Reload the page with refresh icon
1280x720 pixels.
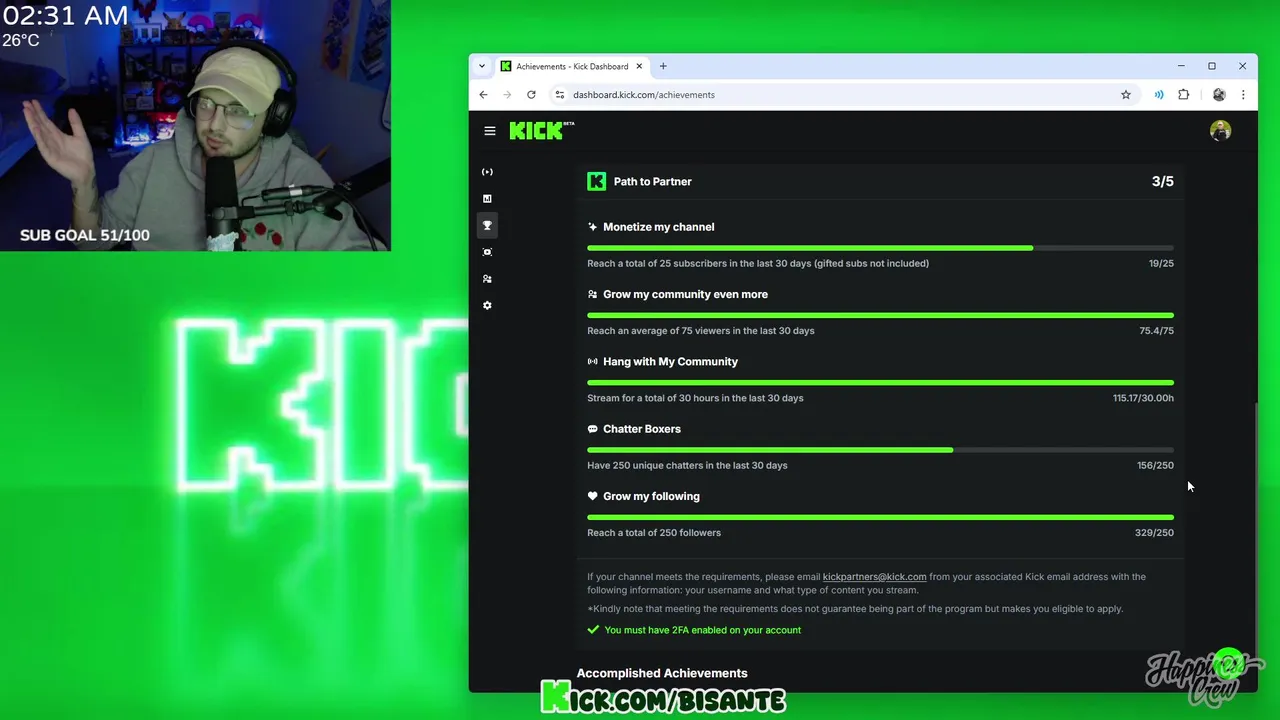click(531, 95)
